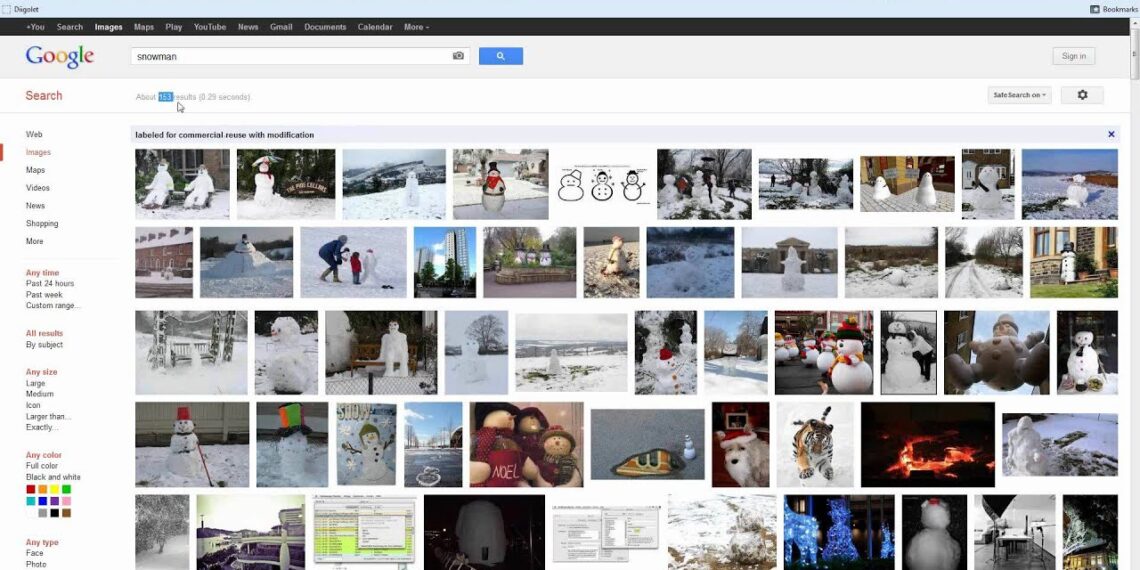Click the Sign in button
This screenshot has width=1140, height=570.
coord(1073,56)
